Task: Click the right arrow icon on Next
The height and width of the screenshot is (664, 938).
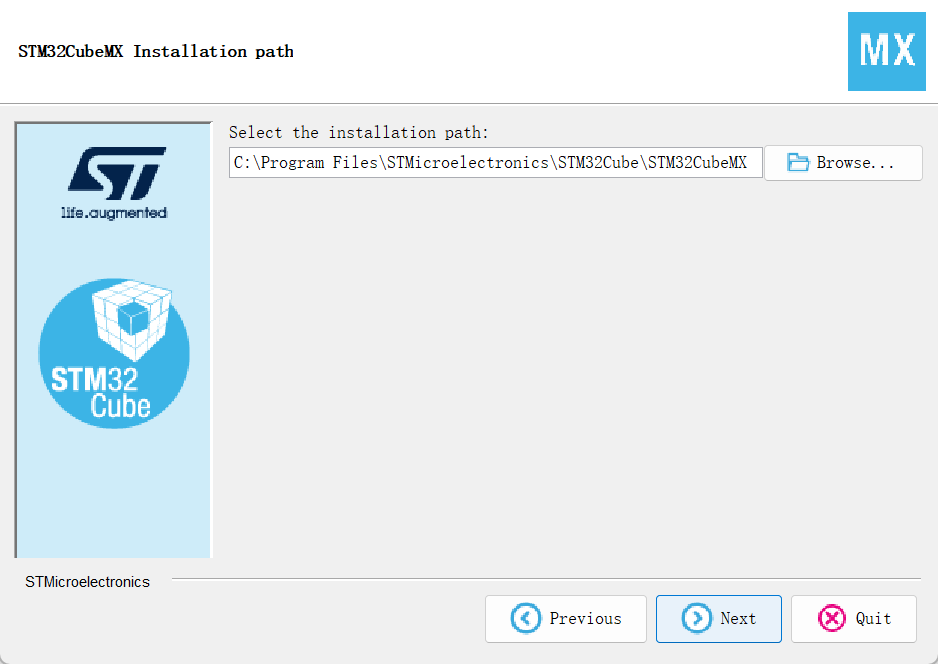Action: pyautogui.click(x=697, y=619)
